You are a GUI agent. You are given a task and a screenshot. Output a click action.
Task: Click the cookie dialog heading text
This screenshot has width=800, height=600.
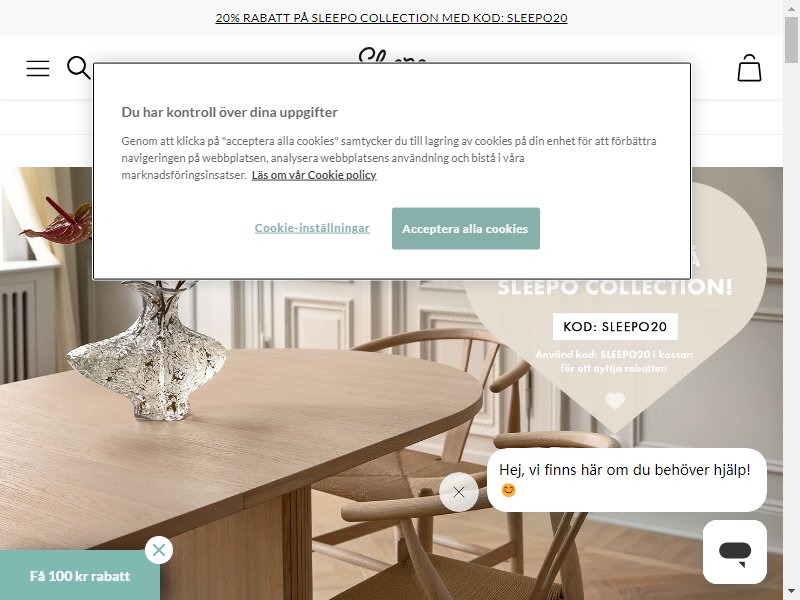[x=230, y=112]
